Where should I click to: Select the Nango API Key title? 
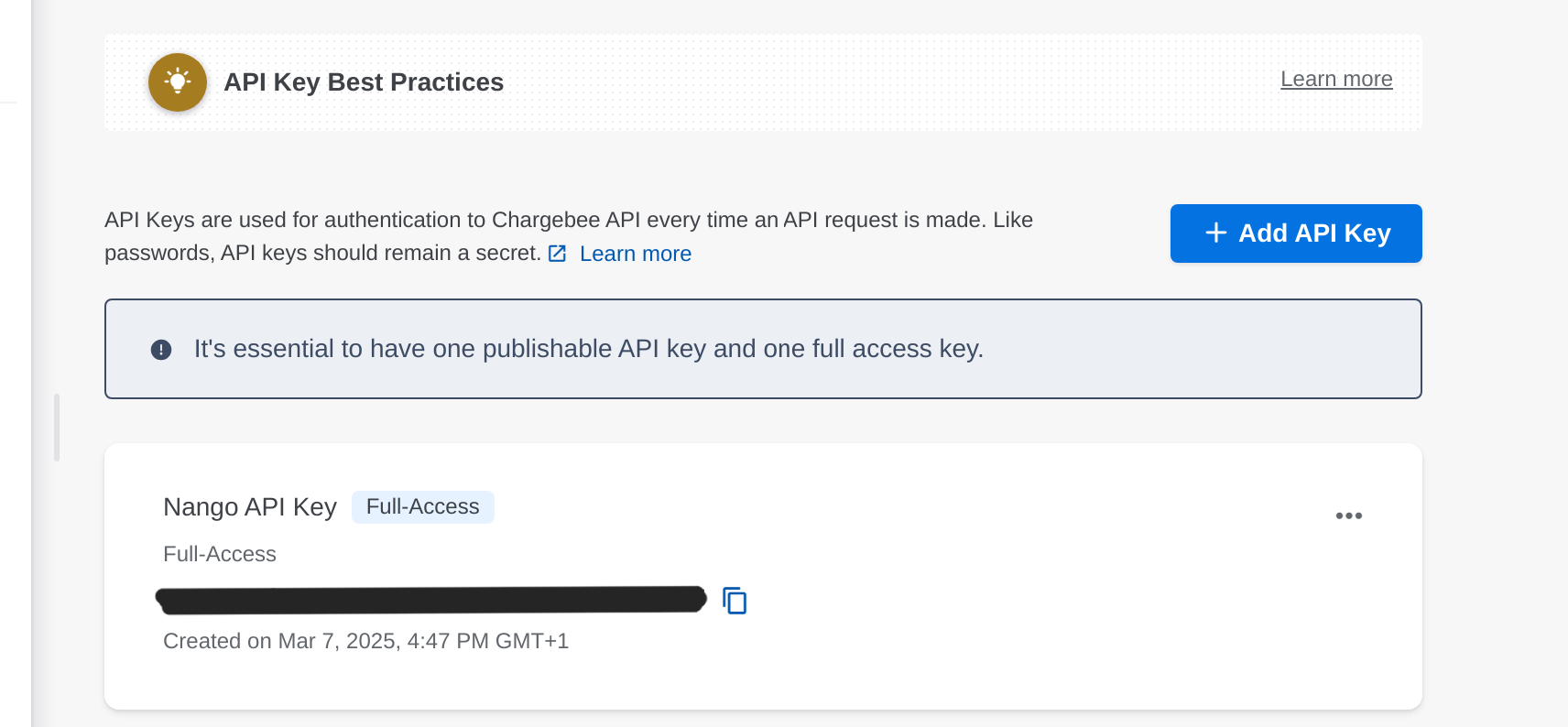250,507
